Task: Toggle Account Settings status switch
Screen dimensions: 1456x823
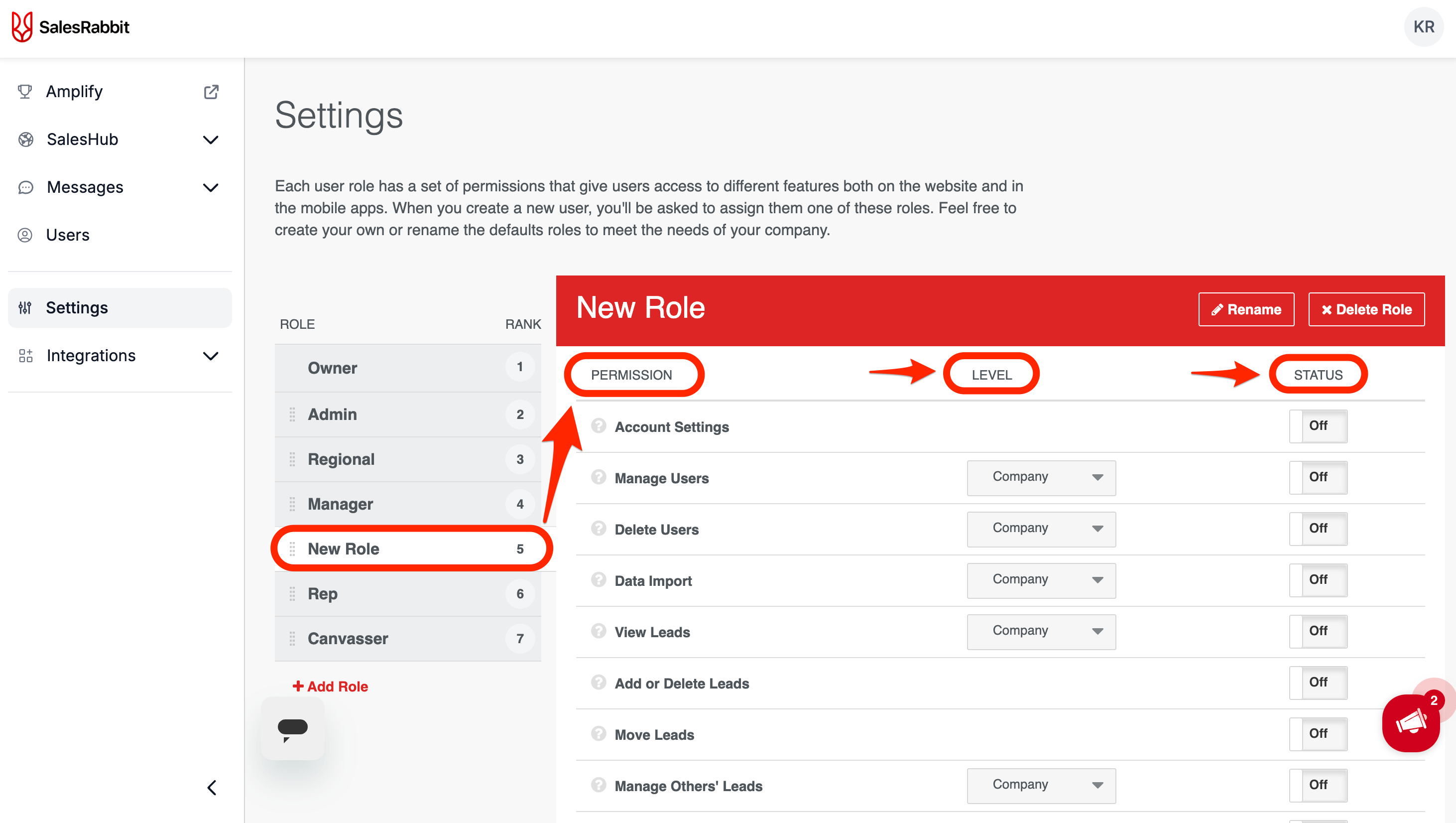Action: [x=1318, y=426]
